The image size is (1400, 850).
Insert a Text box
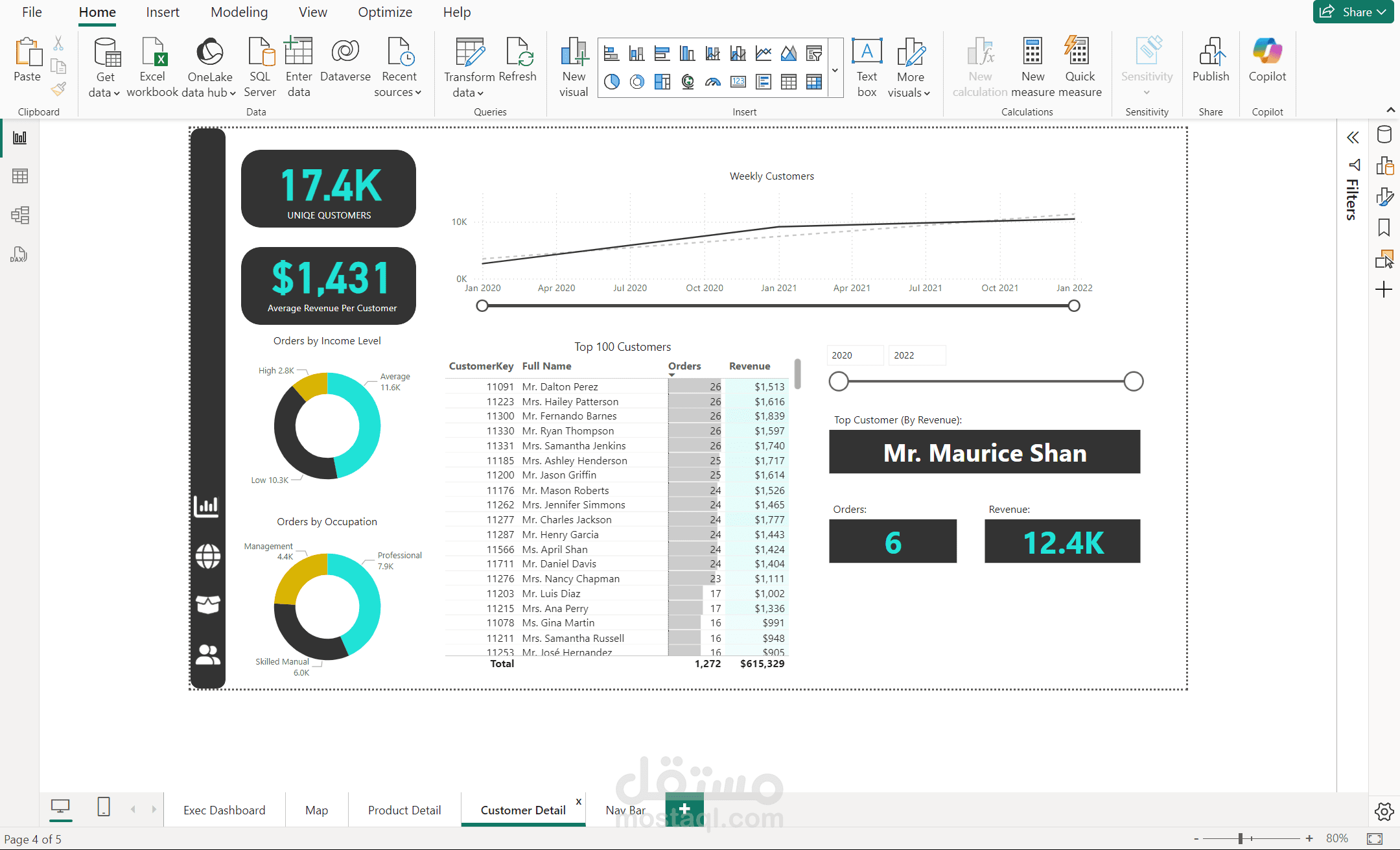[x=867, y=67]
